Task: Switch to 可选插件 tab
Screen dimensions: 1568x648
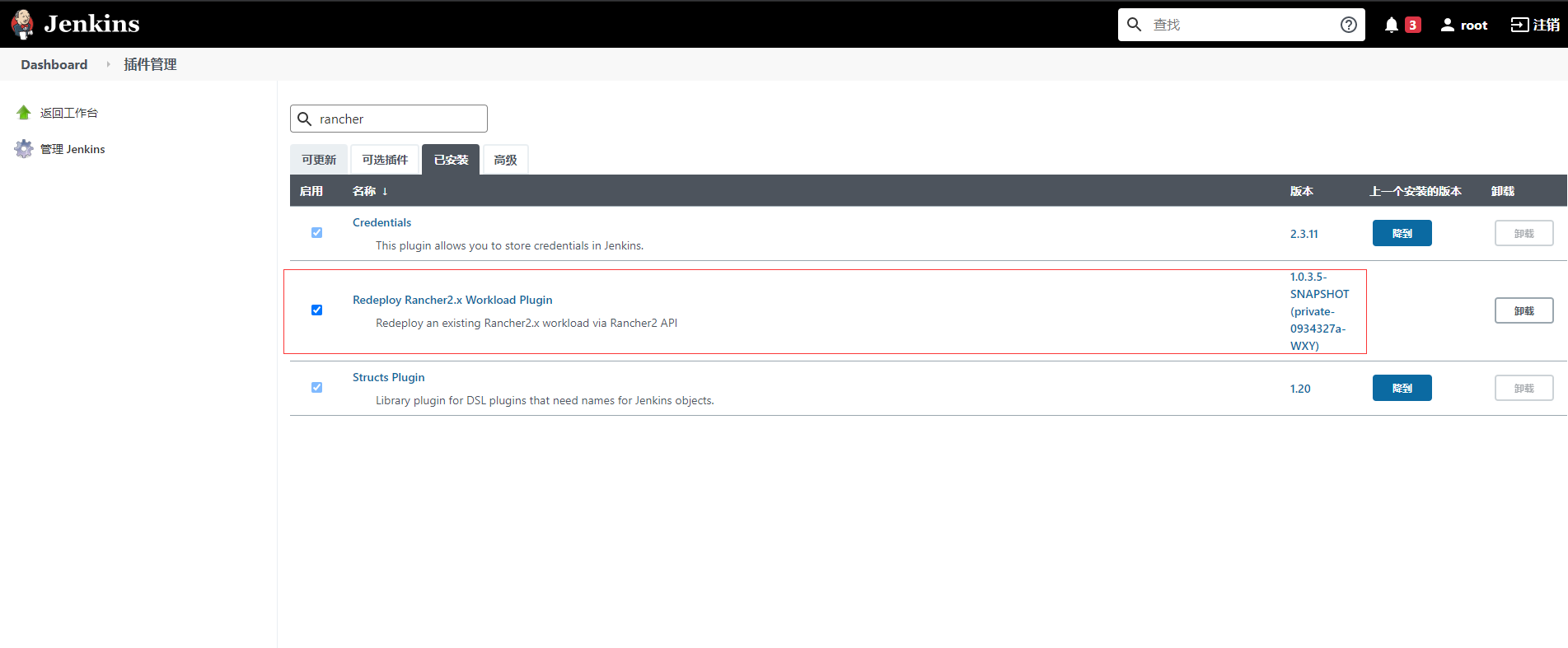Action: click(x=385, y=160)
